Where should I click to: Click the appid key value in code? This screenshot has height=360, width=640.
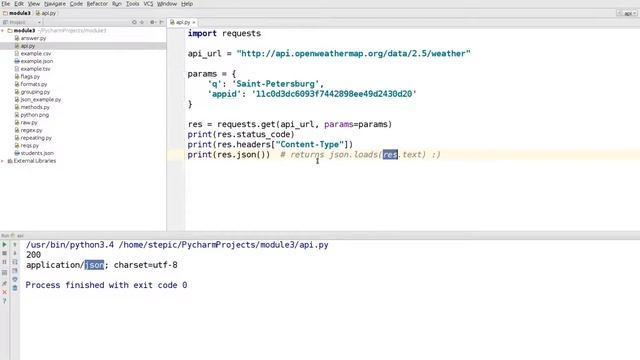(x=334, y=94)
